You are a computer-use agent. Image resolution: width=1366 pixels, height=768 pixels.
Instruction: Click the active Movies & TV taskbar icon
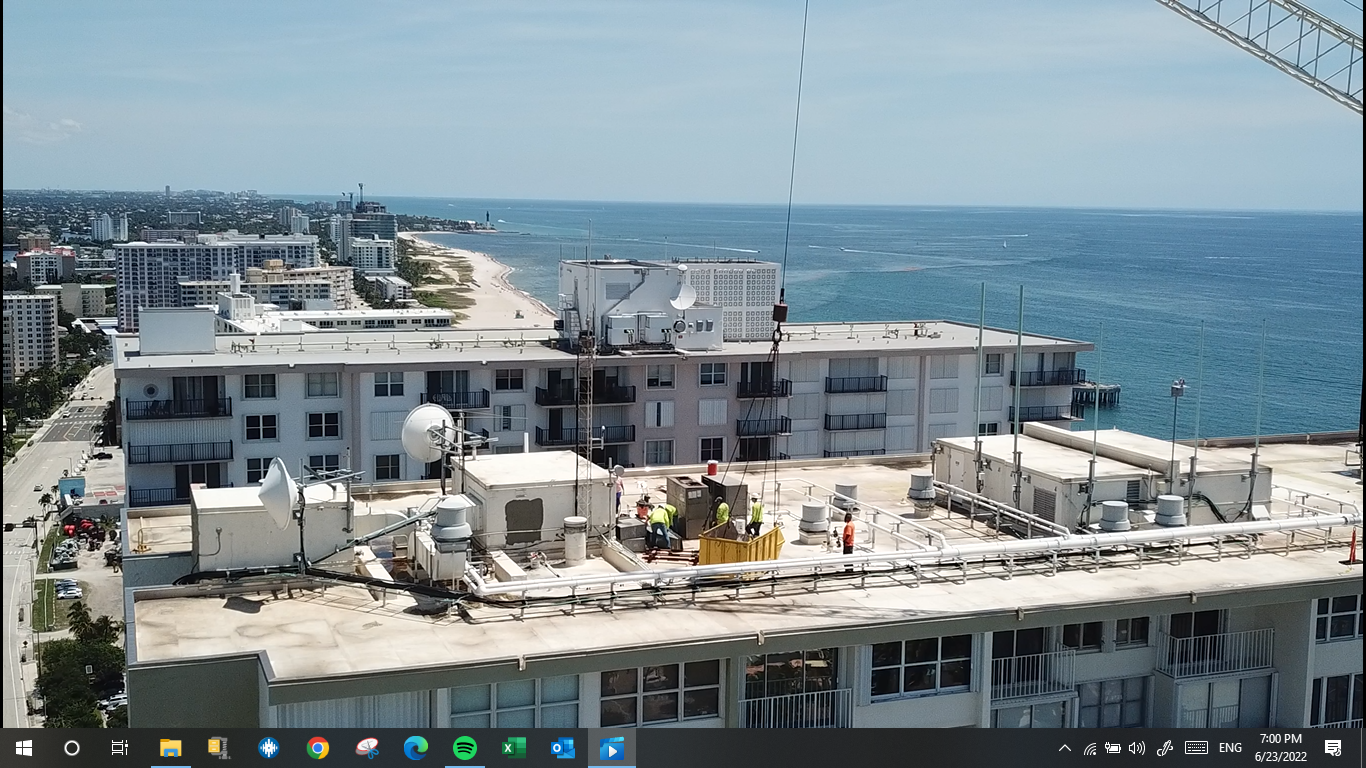(x=612, y=748)
